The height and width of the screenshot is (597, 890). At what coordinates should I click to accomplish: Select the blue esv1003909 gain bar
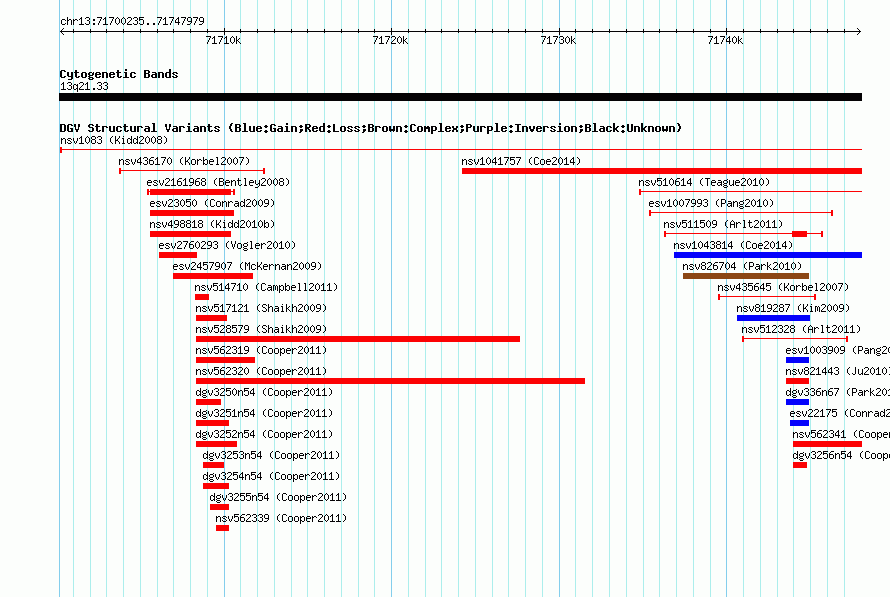pyautogui.click(x=797, y=360)
